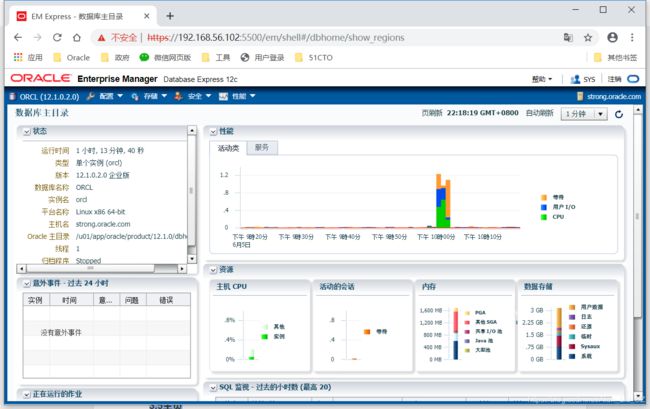
Task: Open the Apps grid shortcut
Action: coord(18,57)
